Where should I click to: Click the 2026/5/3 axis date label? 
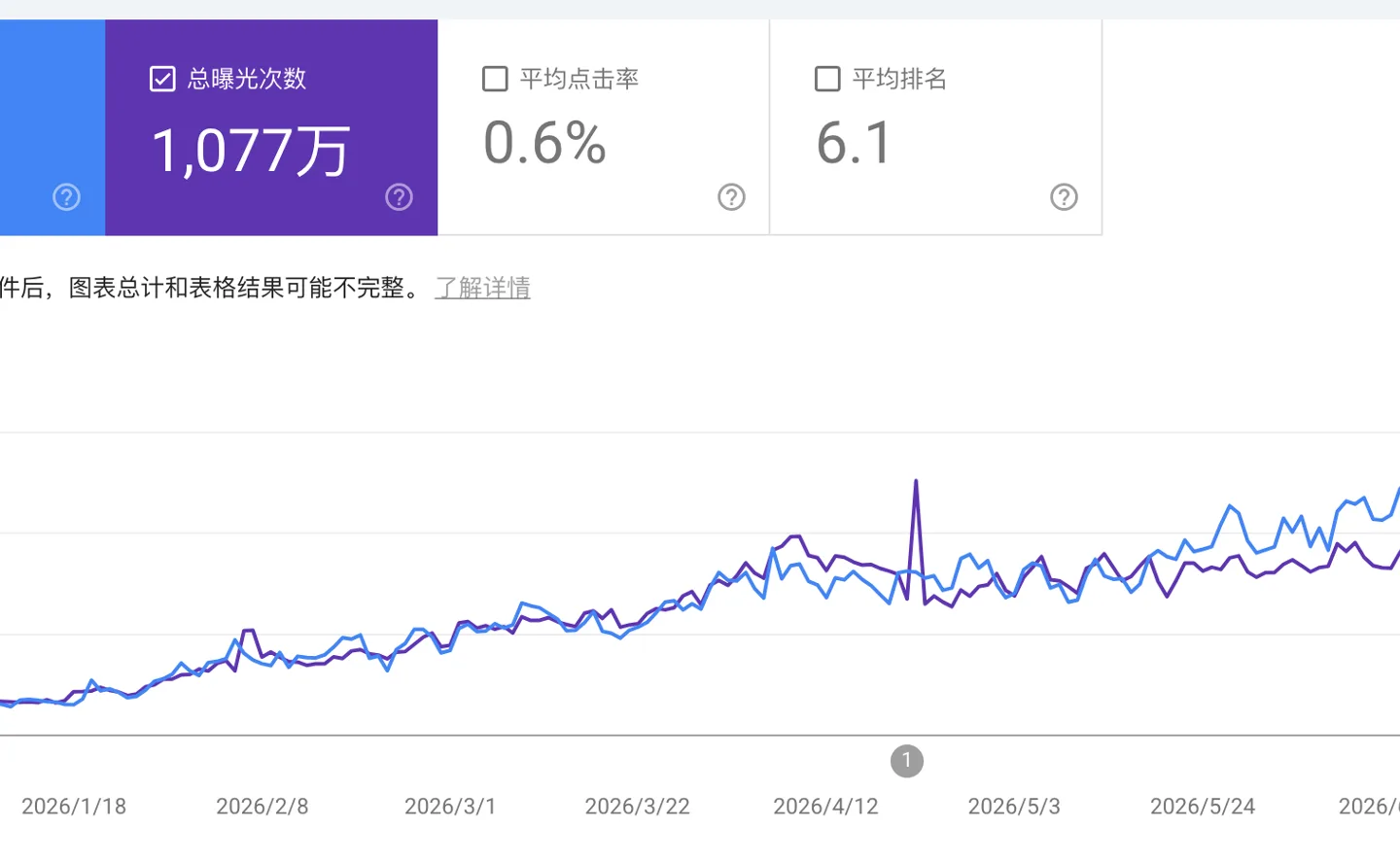pyautogui.click(x=1014, y=807)
